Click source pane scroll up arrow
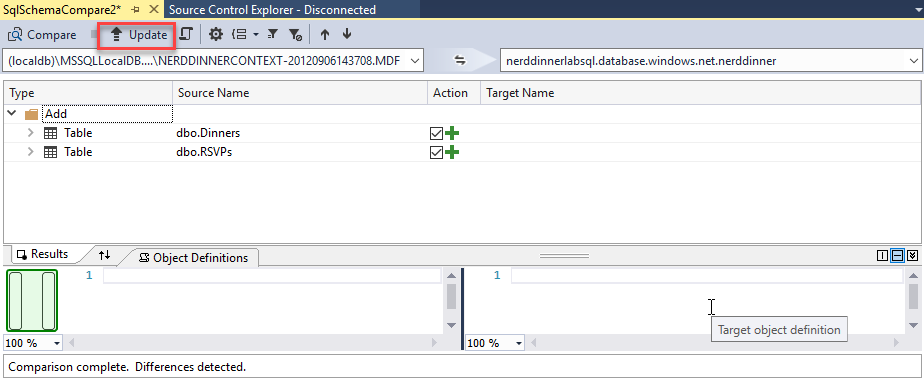 coord(451,275)
